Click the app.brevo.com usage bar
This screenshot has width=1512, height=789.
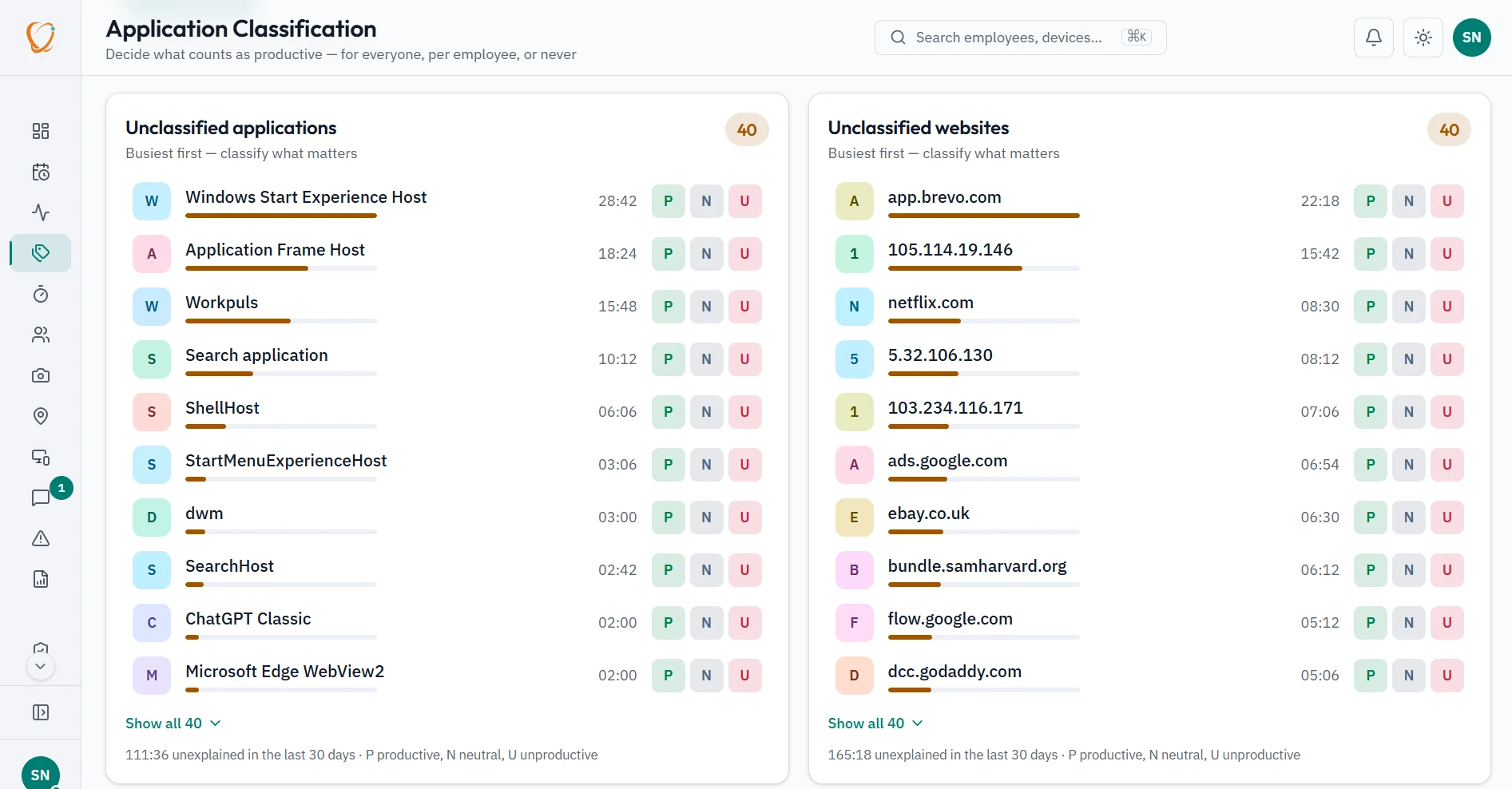pyautogui.click(x=984, y=216)
